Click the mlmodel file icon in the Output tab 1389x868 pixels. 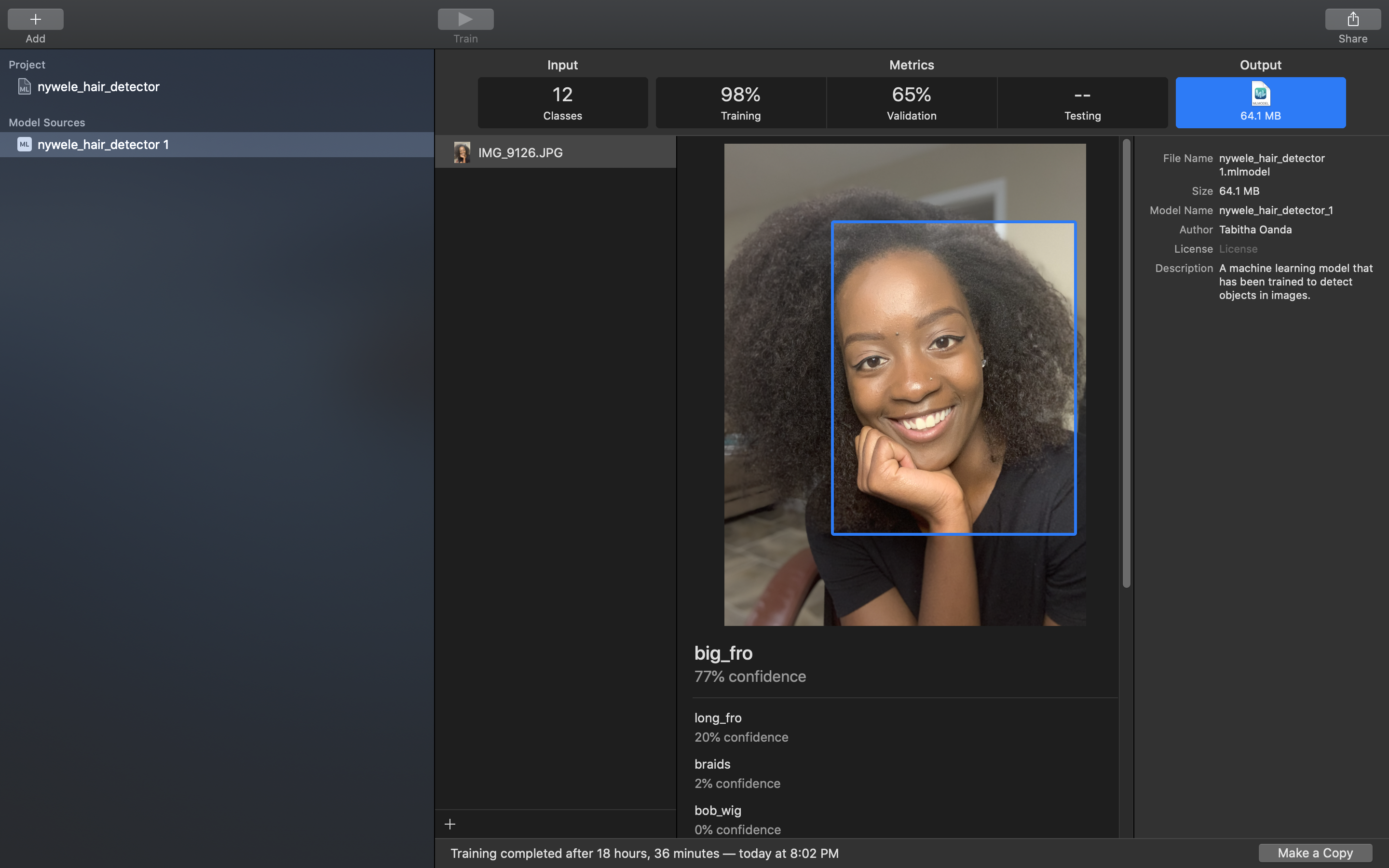tap(1260, 94)
